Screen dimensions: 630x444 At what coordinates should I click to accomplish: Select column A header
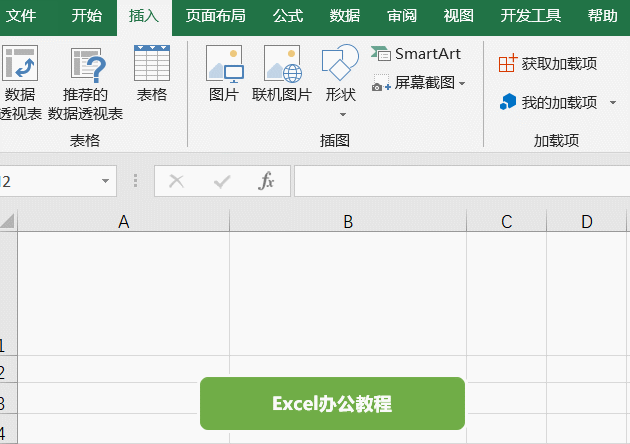124,221
